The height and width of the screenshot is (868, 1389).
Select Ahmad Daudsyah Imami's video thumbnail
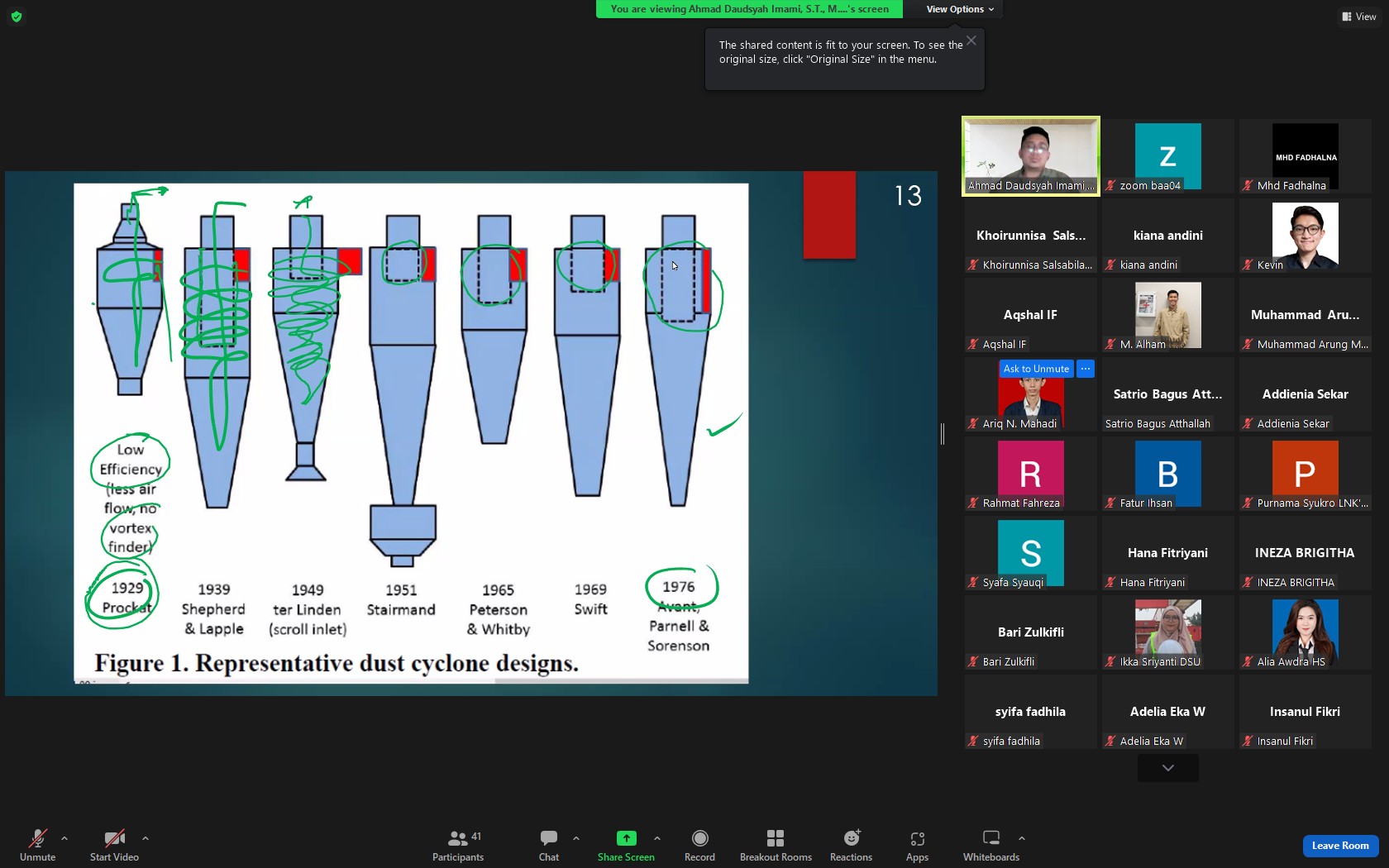tap(1031, 156)
